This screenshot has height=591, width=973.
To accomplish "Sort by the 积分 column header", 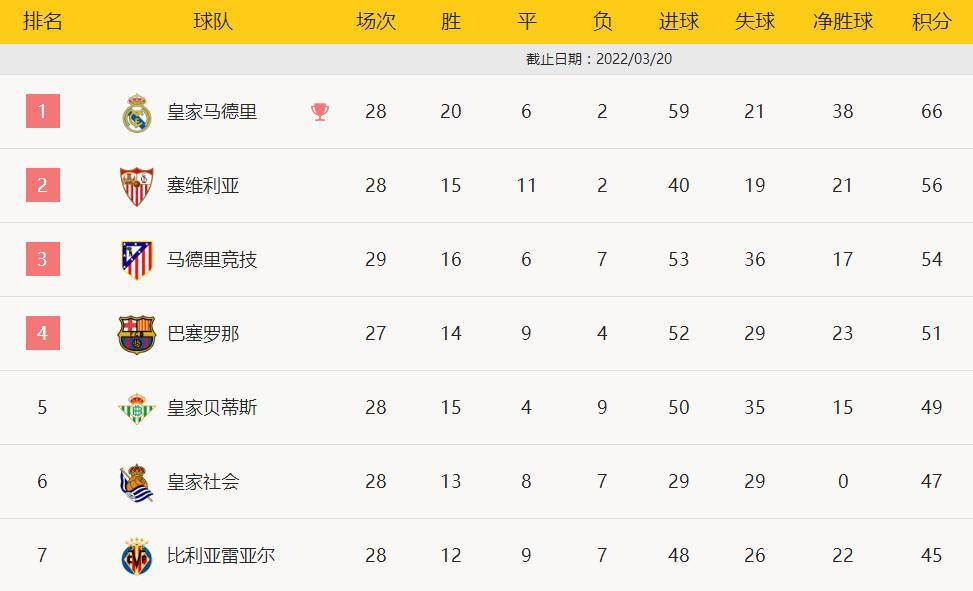I will point(931,21).
